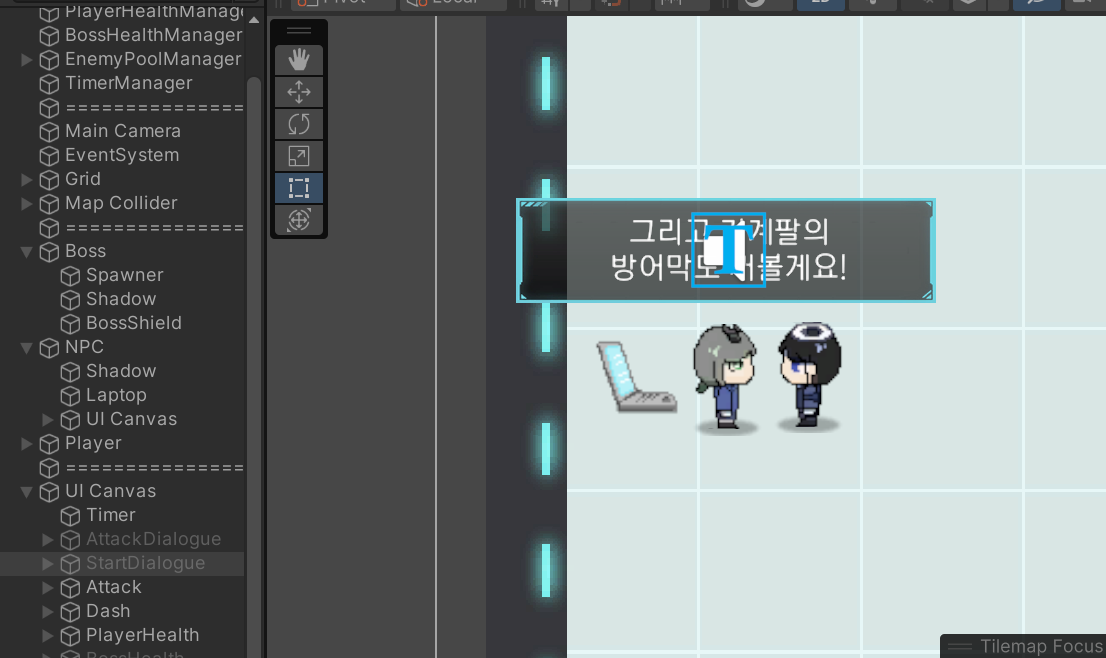This screenshot has width=1106, height=658.
Task: Click the cube icon beside Laptop
Action: tap(70, 396)
